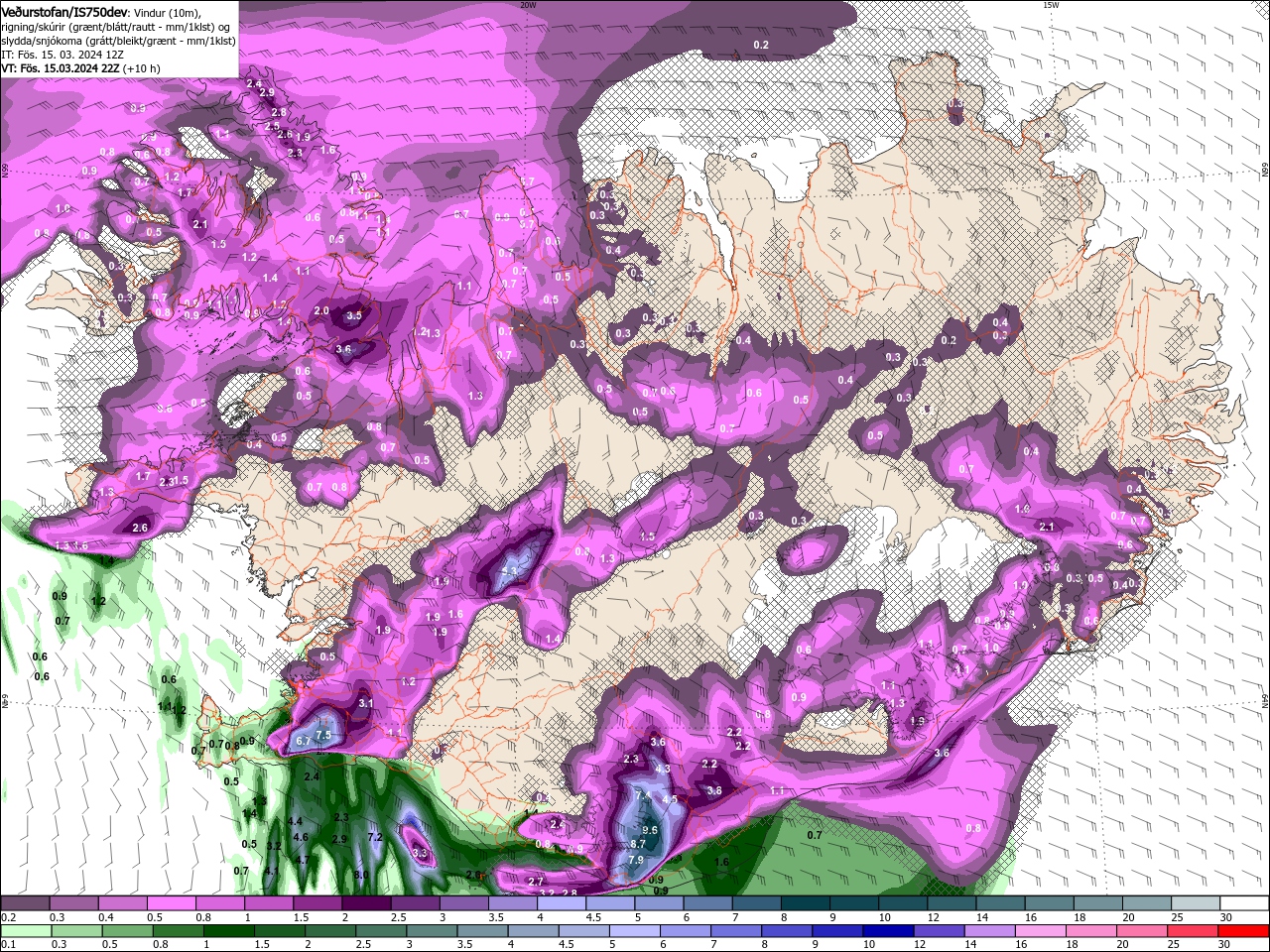Click the 9.6 precipitation maximum on map
The width and height of the screenshot is (1270, 952).
[x=651, y=830]
